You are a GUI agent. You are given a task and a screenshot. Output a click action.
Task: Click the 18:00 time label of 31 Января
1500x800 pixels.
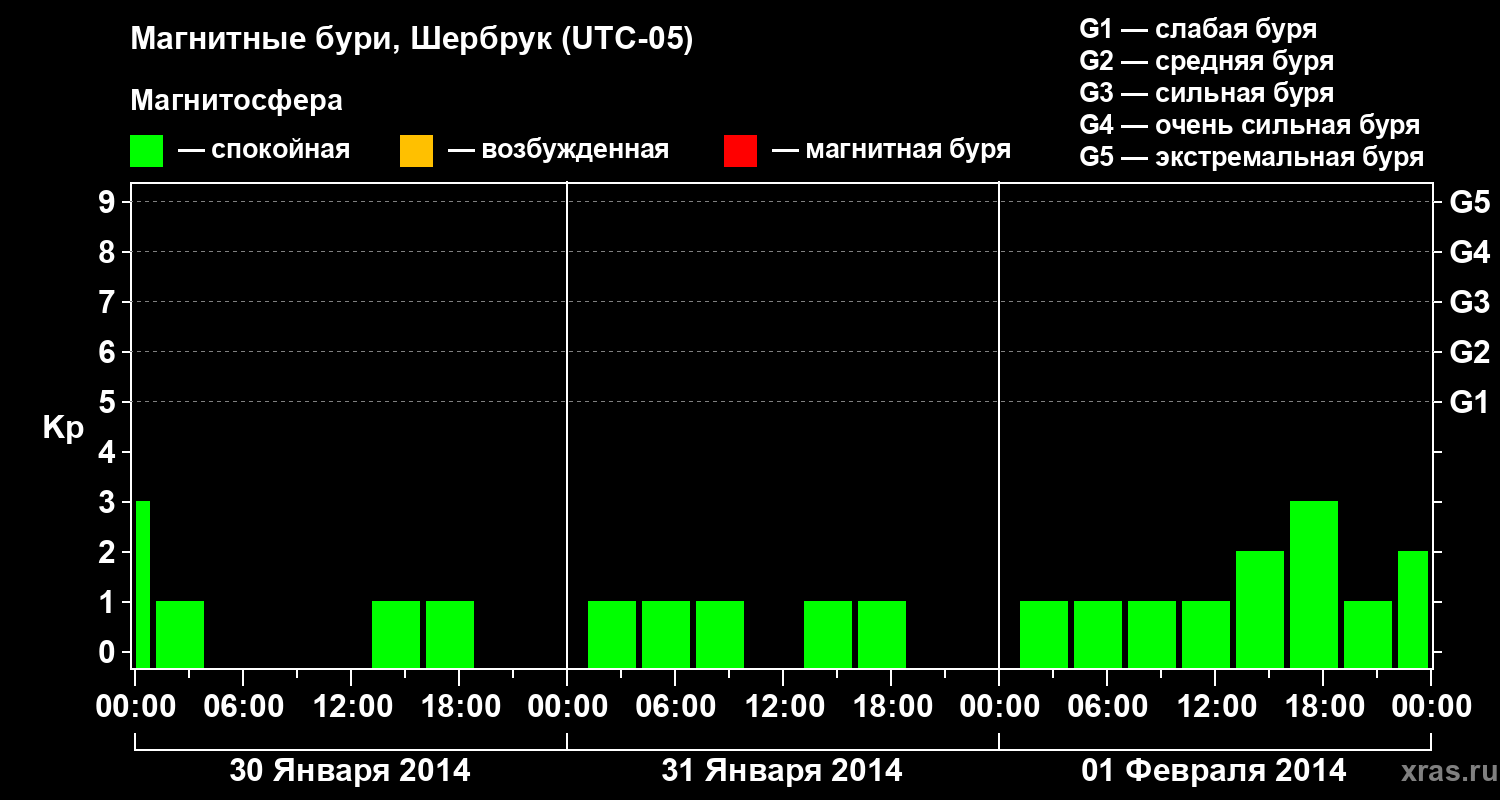pos(891,706)
